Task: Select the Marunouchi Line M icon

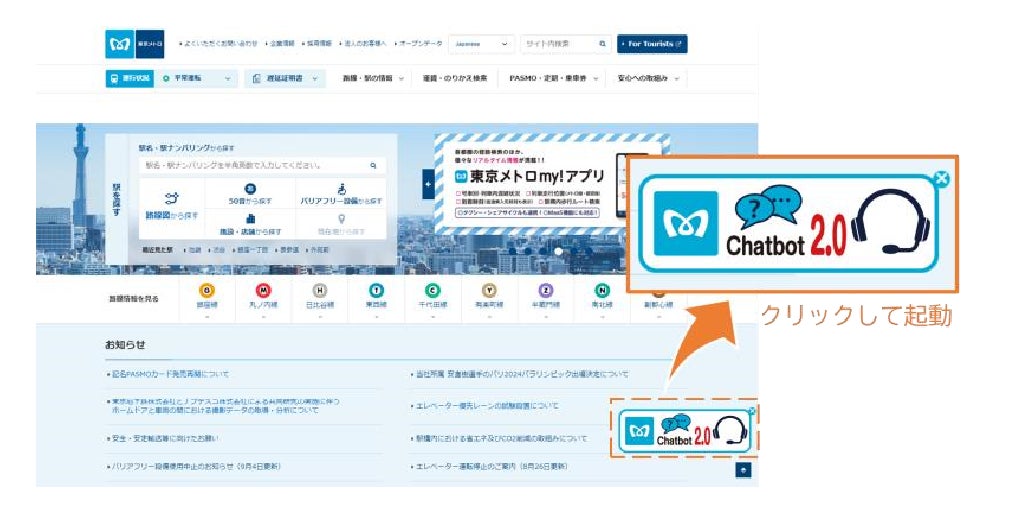Action: click(x=263, y=291)
